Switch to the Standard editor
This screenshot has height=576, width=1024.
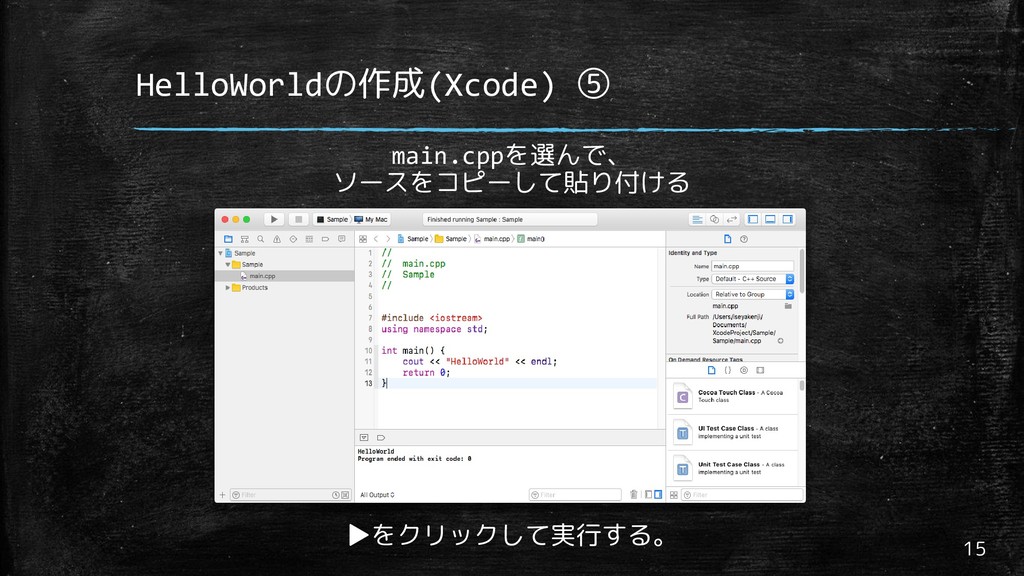point(697,219)
